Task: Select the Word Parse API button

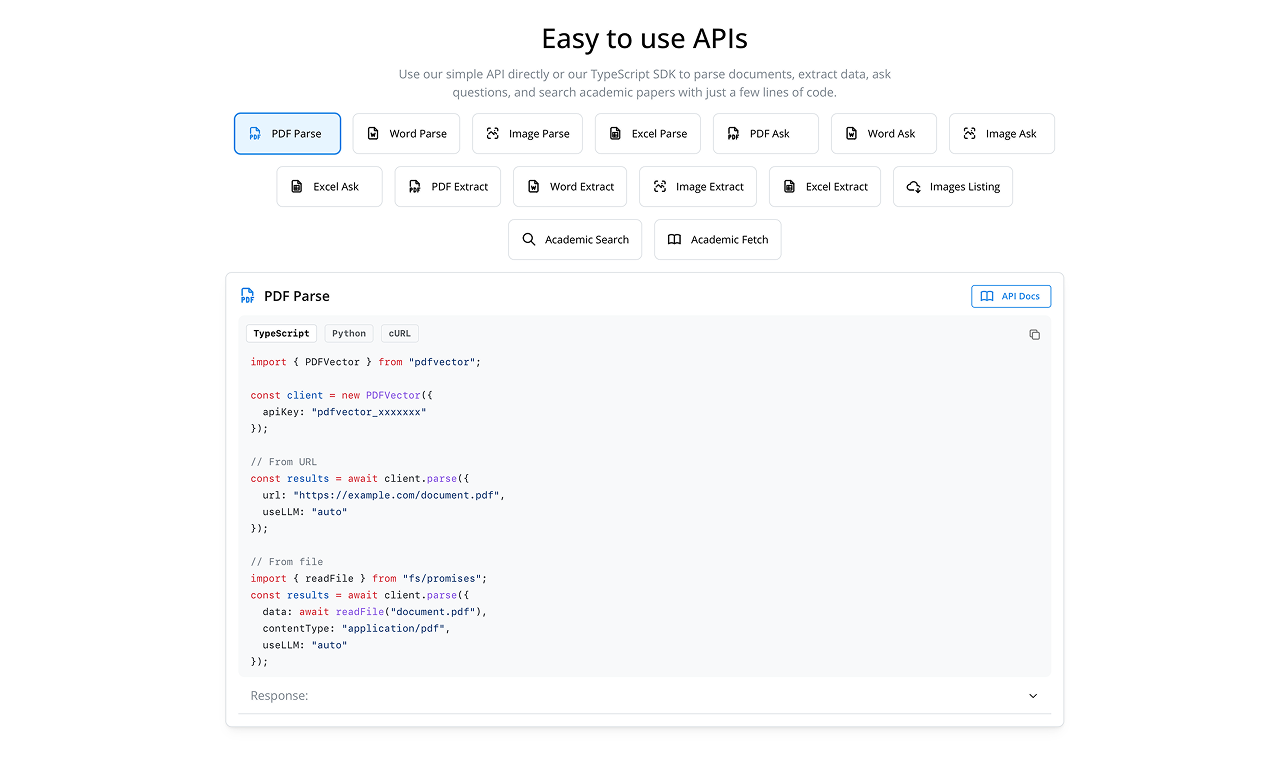Action: 406,134
